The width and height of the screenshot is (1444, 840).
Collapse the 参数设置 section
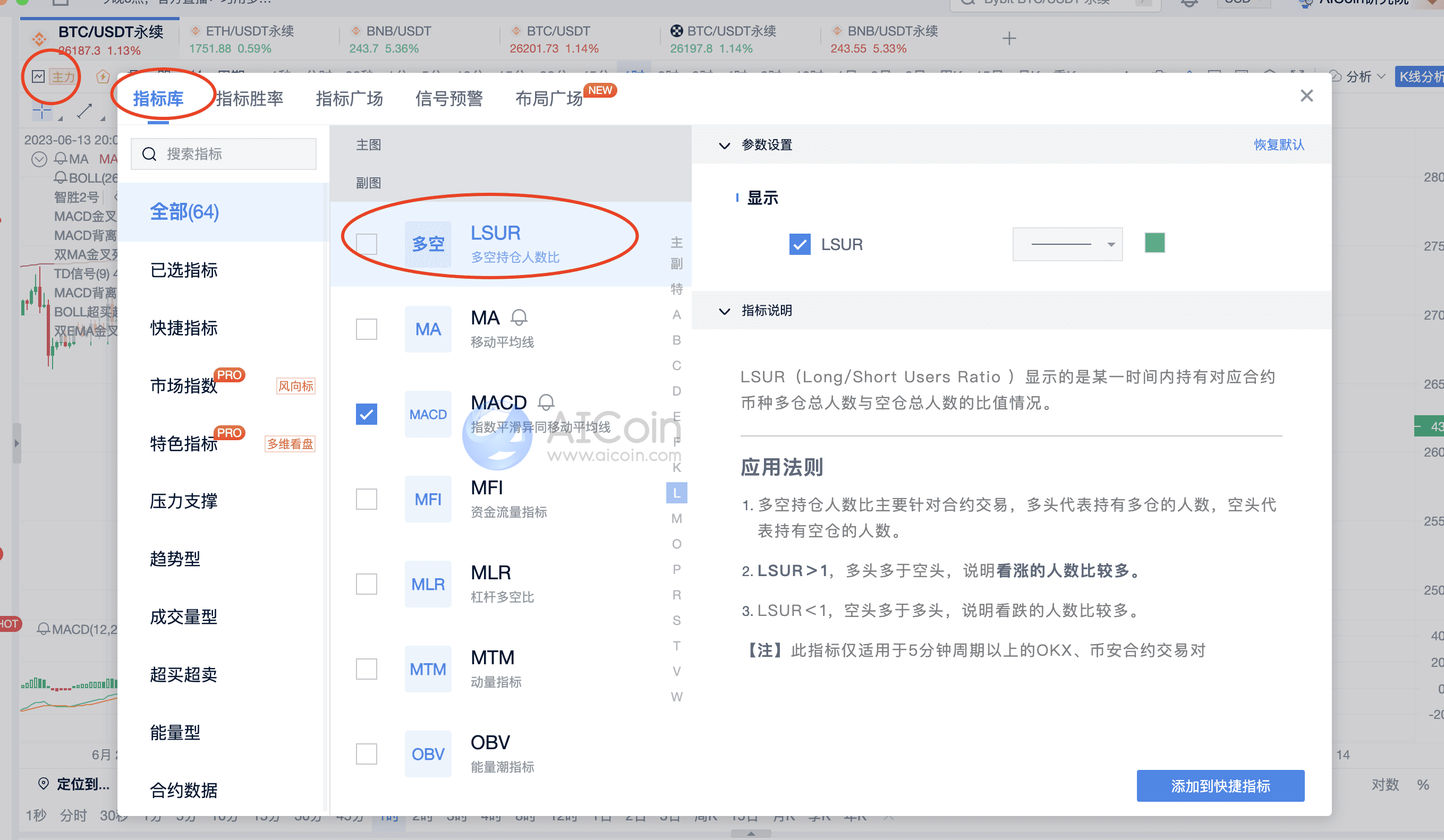(724, 145)
